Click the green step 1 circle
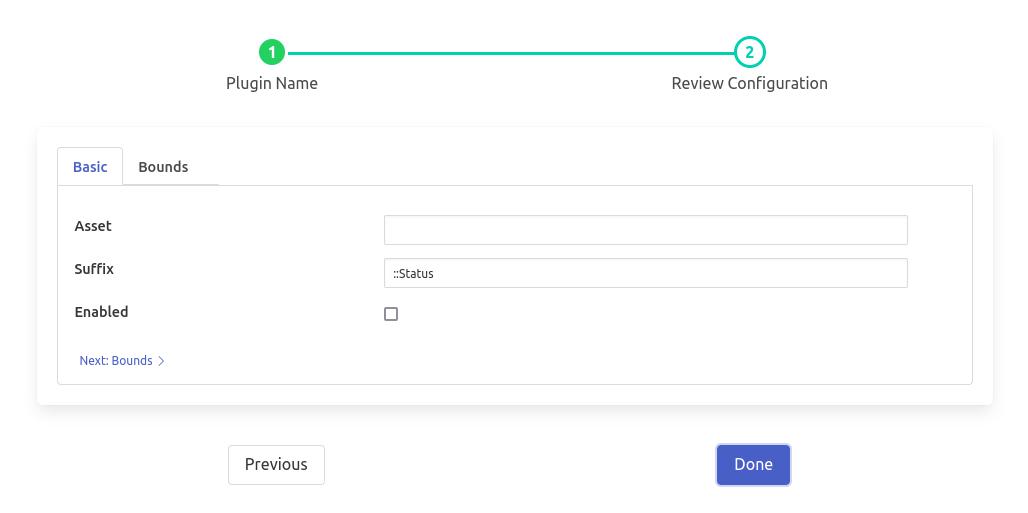 pos(272,52)
